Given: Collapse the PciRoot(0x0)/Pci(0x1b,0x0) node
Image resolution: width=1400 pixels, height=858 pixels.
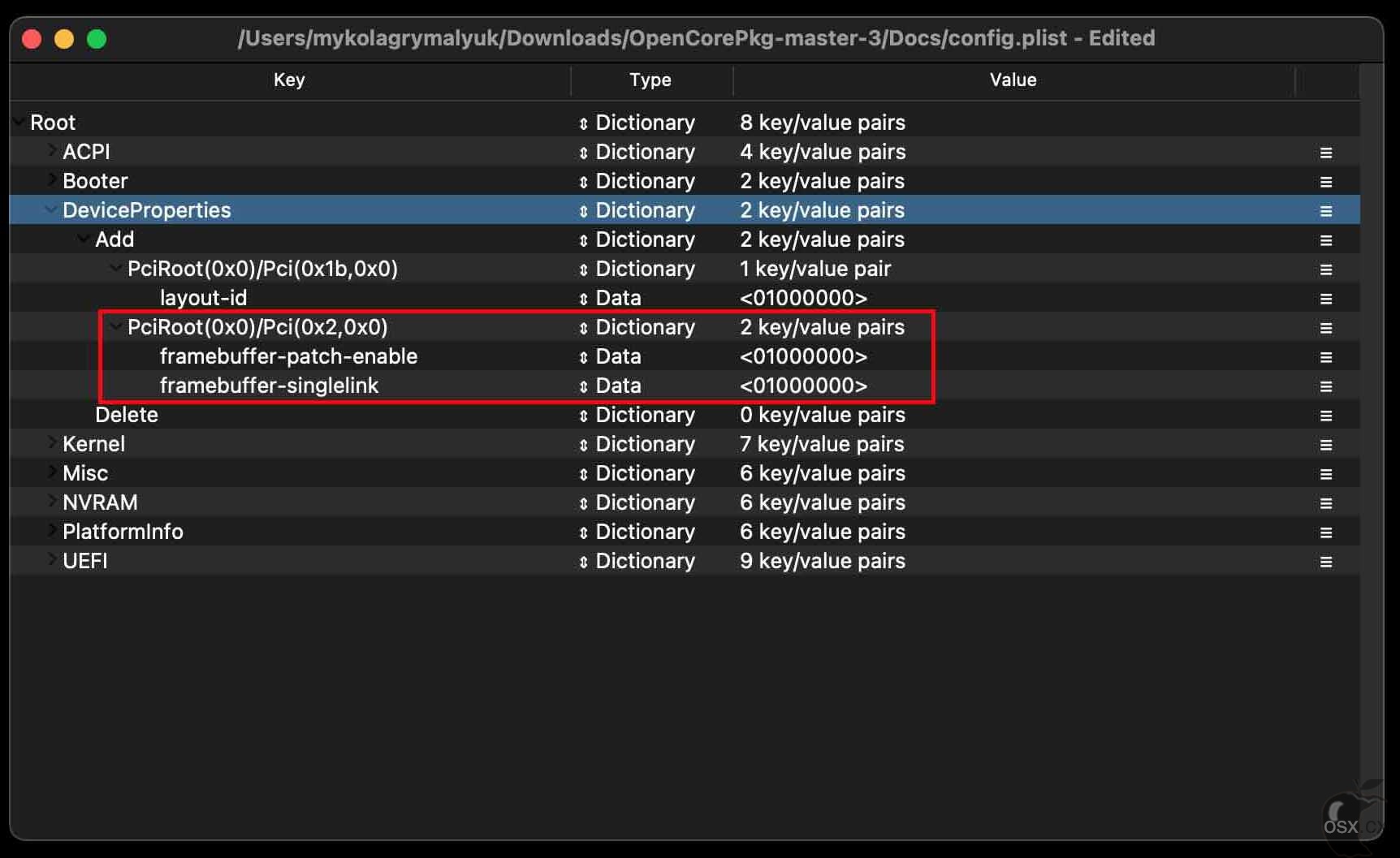Looking at the screenshot, I should pyautogui.click(x=116, y=268).
